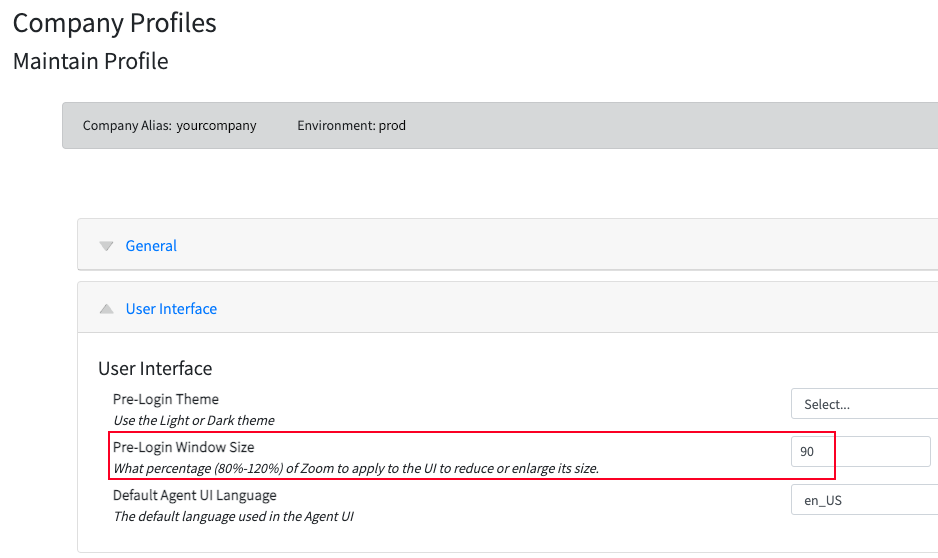Click the Environment: prod text
This screenshot has height=558, width=938.
[351, 126]
